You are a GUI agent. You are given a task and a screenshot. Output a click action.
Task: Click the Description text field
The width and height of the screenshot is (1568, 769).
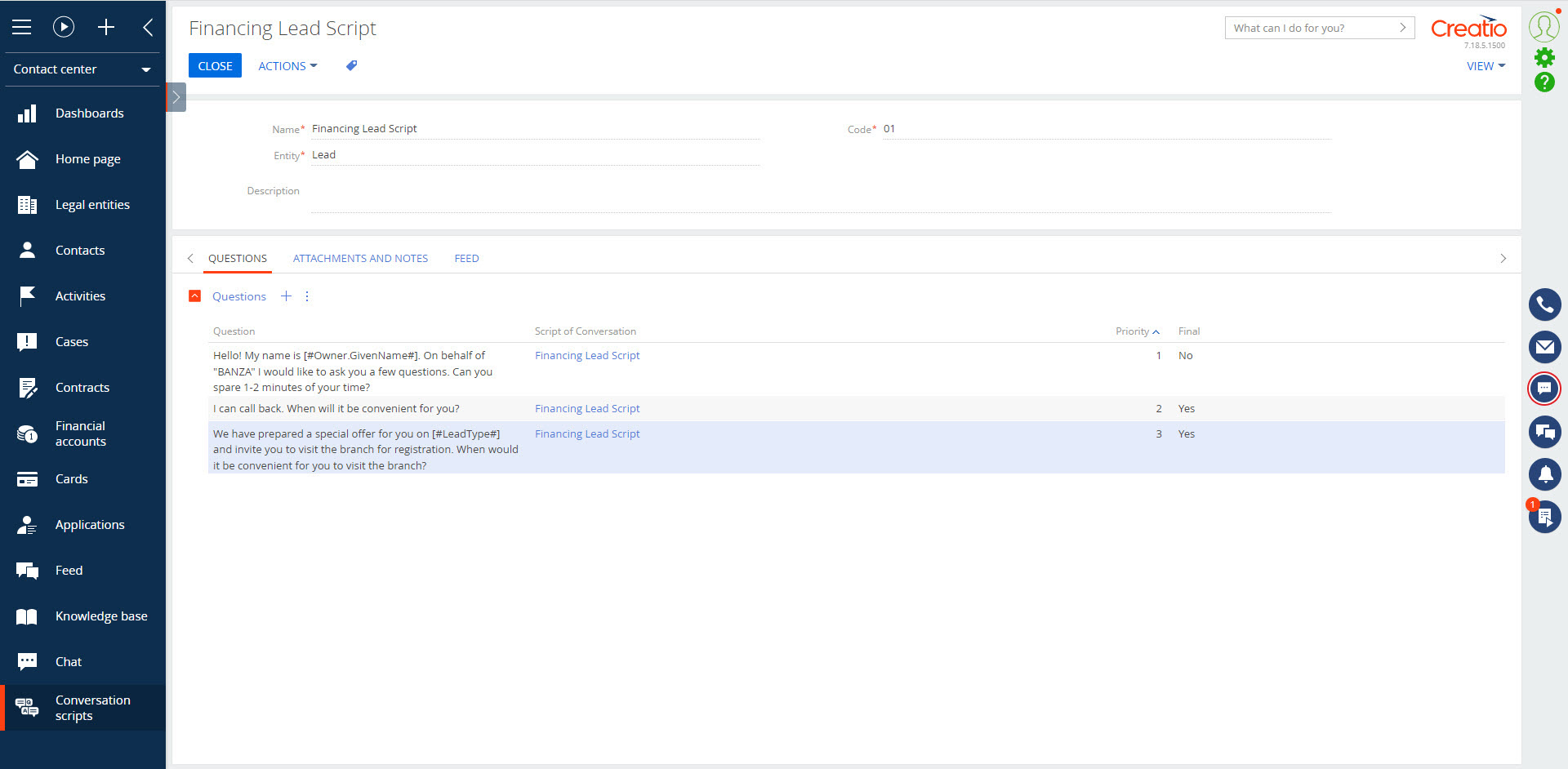pyautogui.click(x=821, y=197)
